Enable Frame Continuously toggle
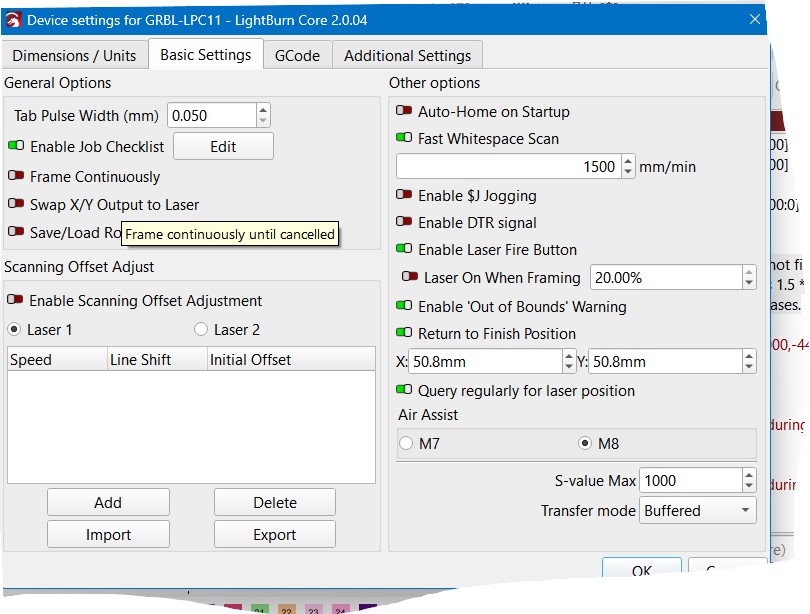Screen dimensions: 810x614 click(16, 176)
